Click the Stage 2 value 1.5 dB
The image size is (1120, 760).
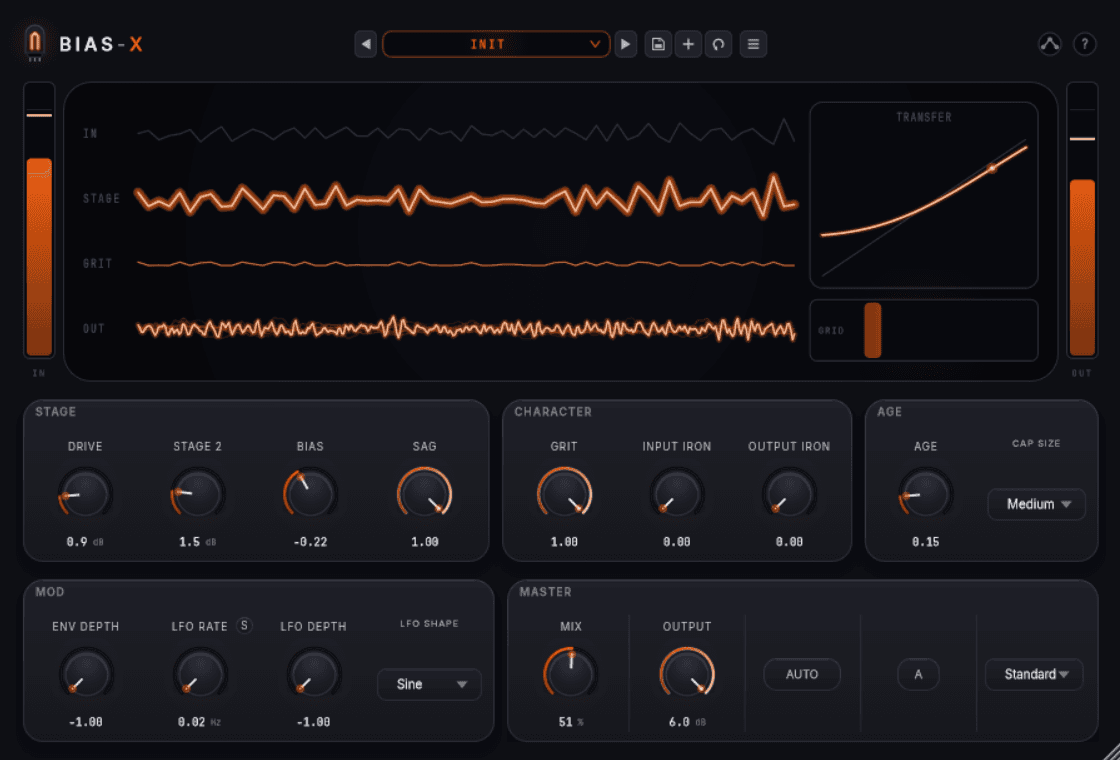198,542
